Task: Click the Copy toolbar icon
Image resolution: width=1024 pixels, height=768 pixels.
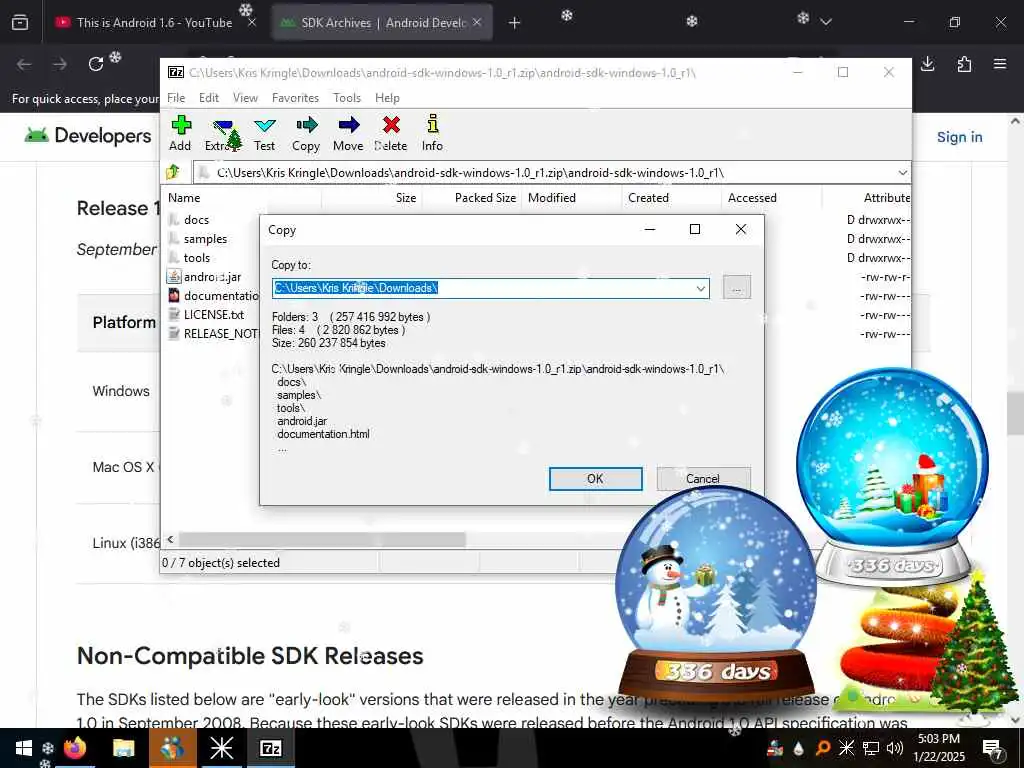Action: point(306,125)
